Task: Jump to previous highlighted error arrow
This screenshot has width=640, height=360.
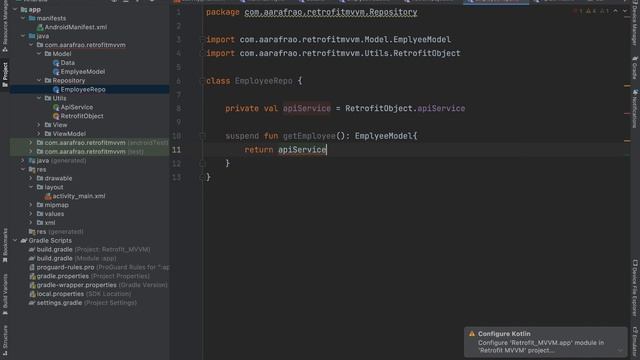Action: tap(616, 11)
